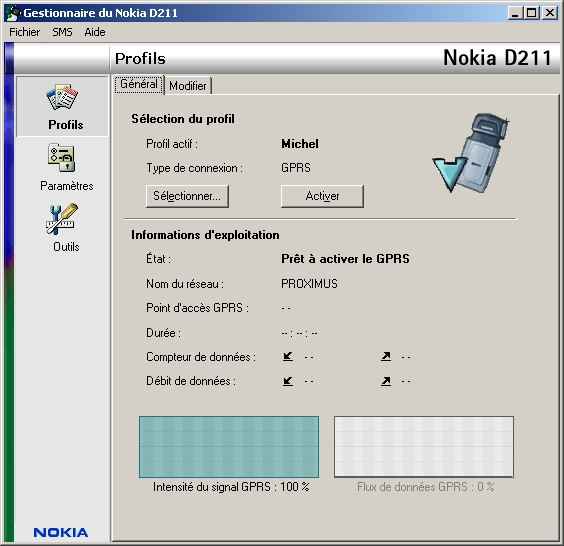Click the app icon in title bar
Screen dimensions: 564x546
click(x=13, y=13)
